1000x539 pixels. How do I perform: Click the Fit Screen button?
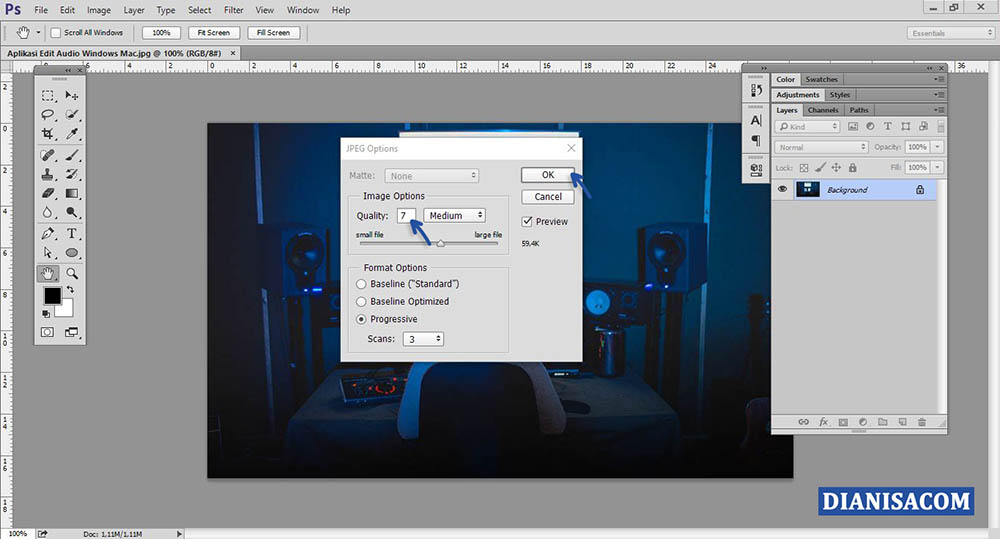(214, 33)
